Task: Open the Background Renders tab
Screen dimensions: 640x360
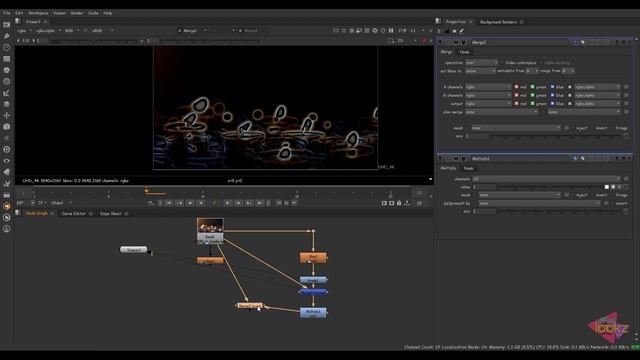Action: tap(498, 22)
